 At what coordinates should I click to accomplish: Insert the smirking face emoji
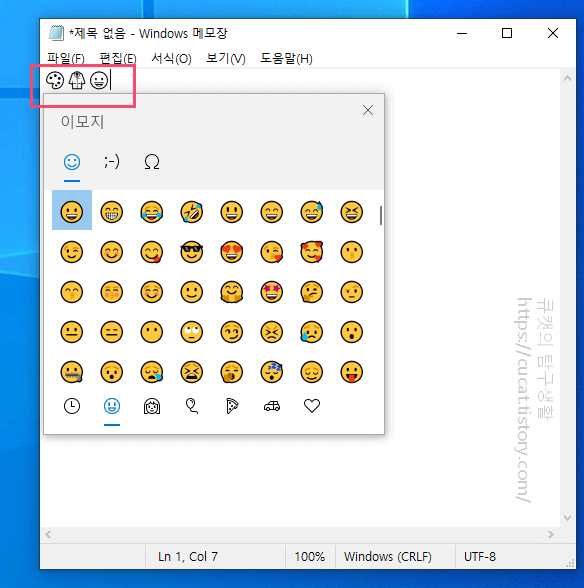coord(232,332)
